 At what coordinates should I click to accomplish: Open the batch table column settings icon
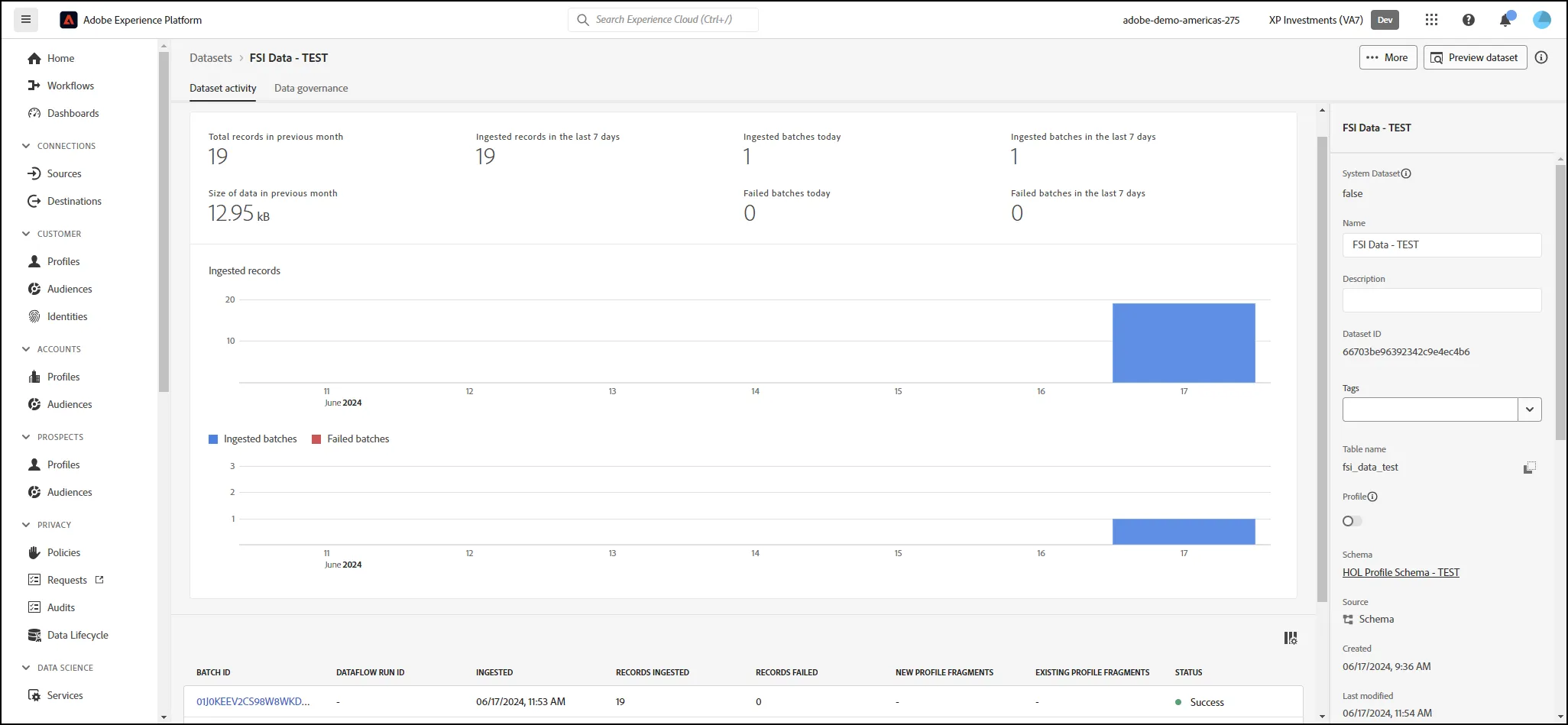pos(1291,638)
